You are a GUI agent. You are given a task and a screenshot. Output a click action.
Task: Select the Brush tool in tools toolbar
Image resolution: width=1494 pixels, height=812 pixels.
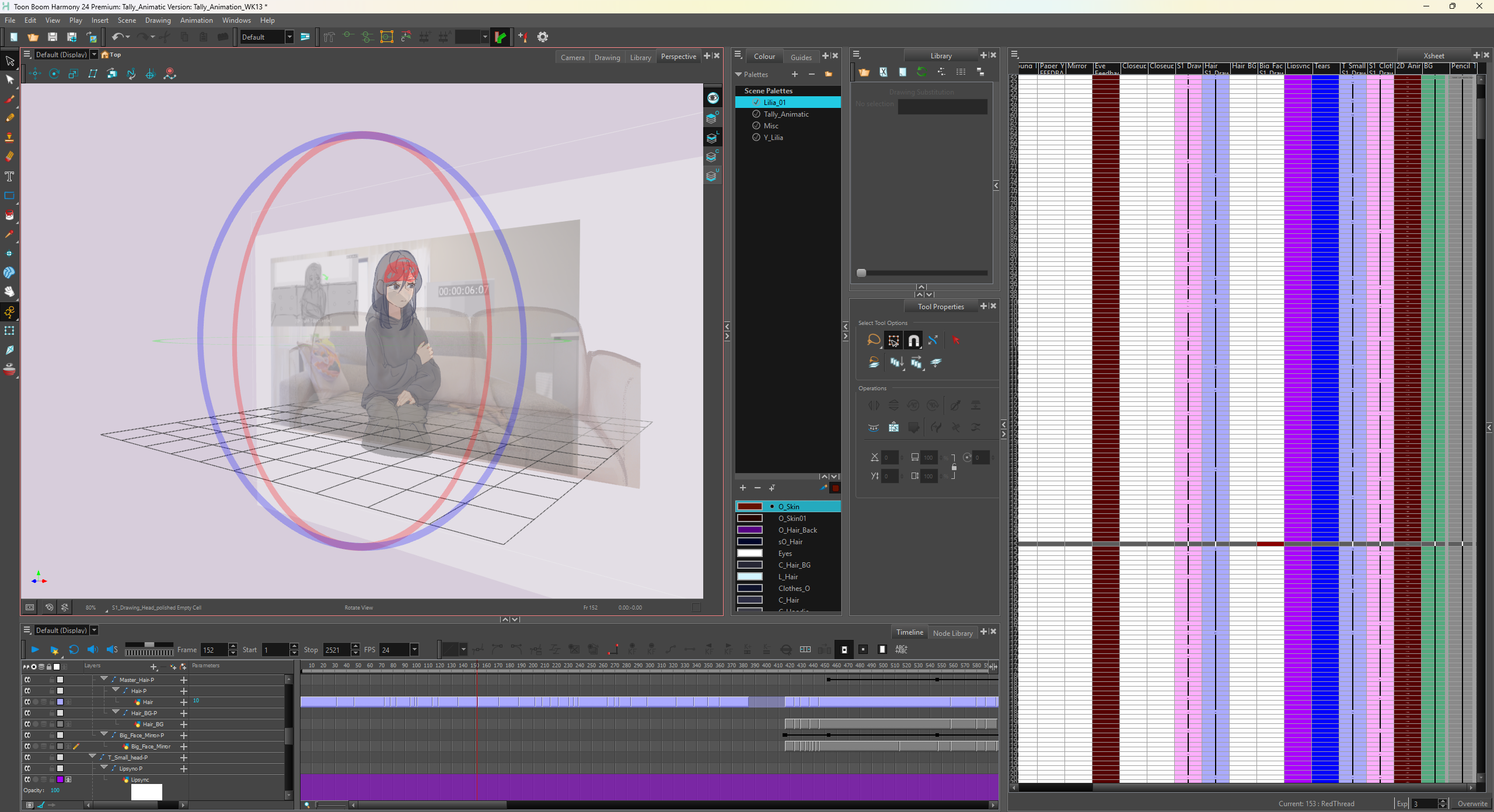pos(9,99)
